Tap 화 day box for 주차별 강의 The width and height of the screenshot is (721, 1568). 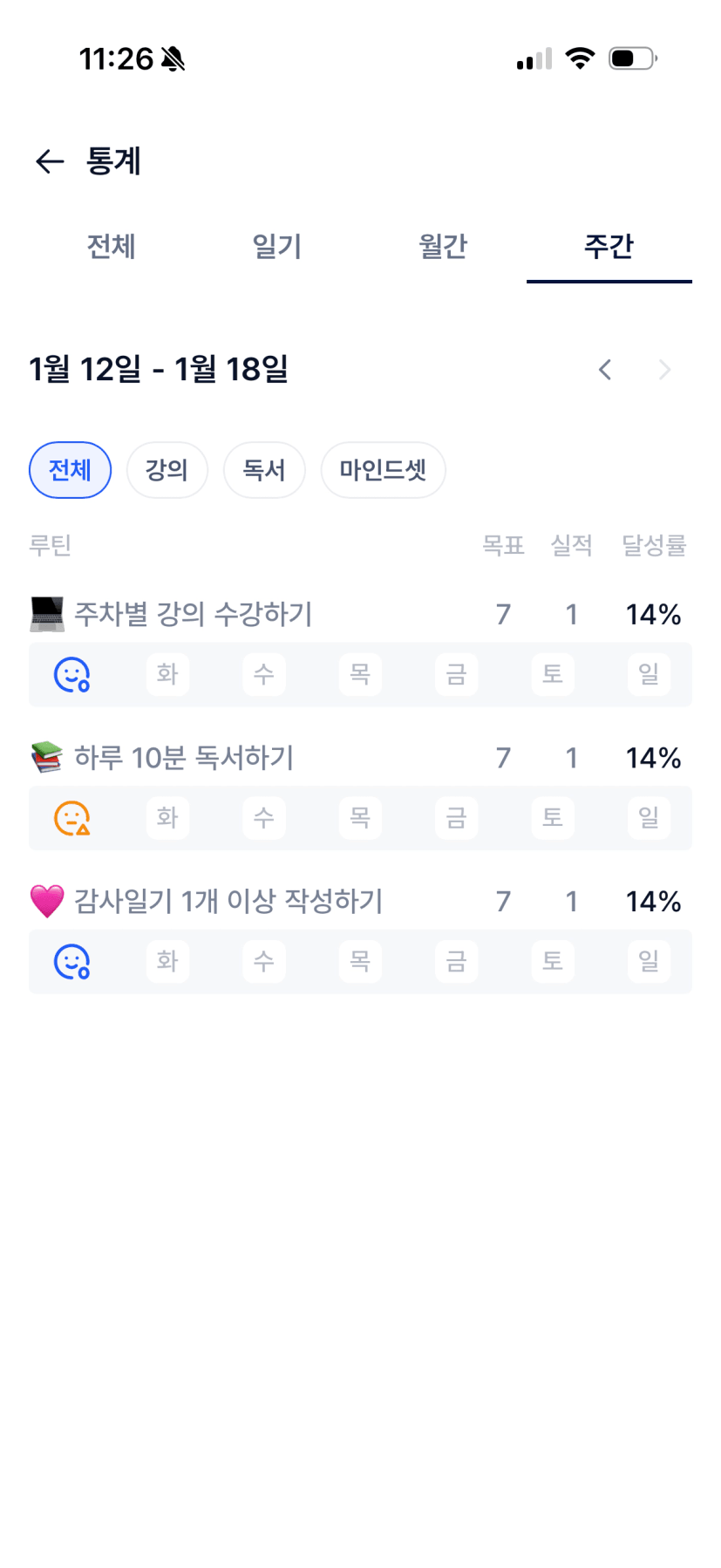[x=167, y=674]
